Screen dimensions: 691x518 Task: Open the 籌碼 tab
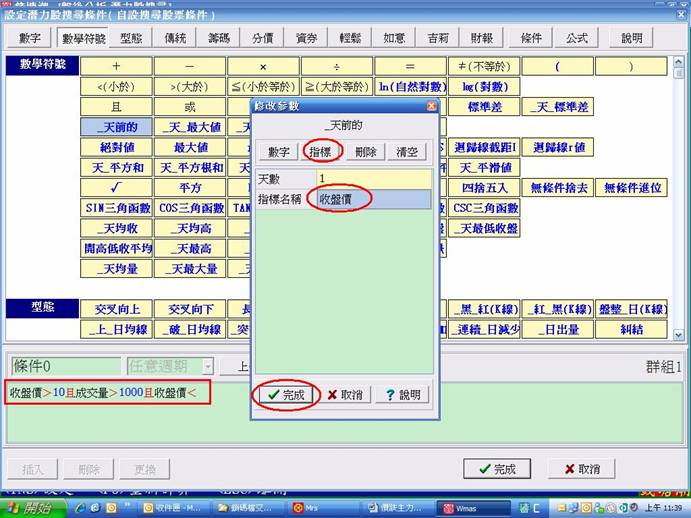219,38
